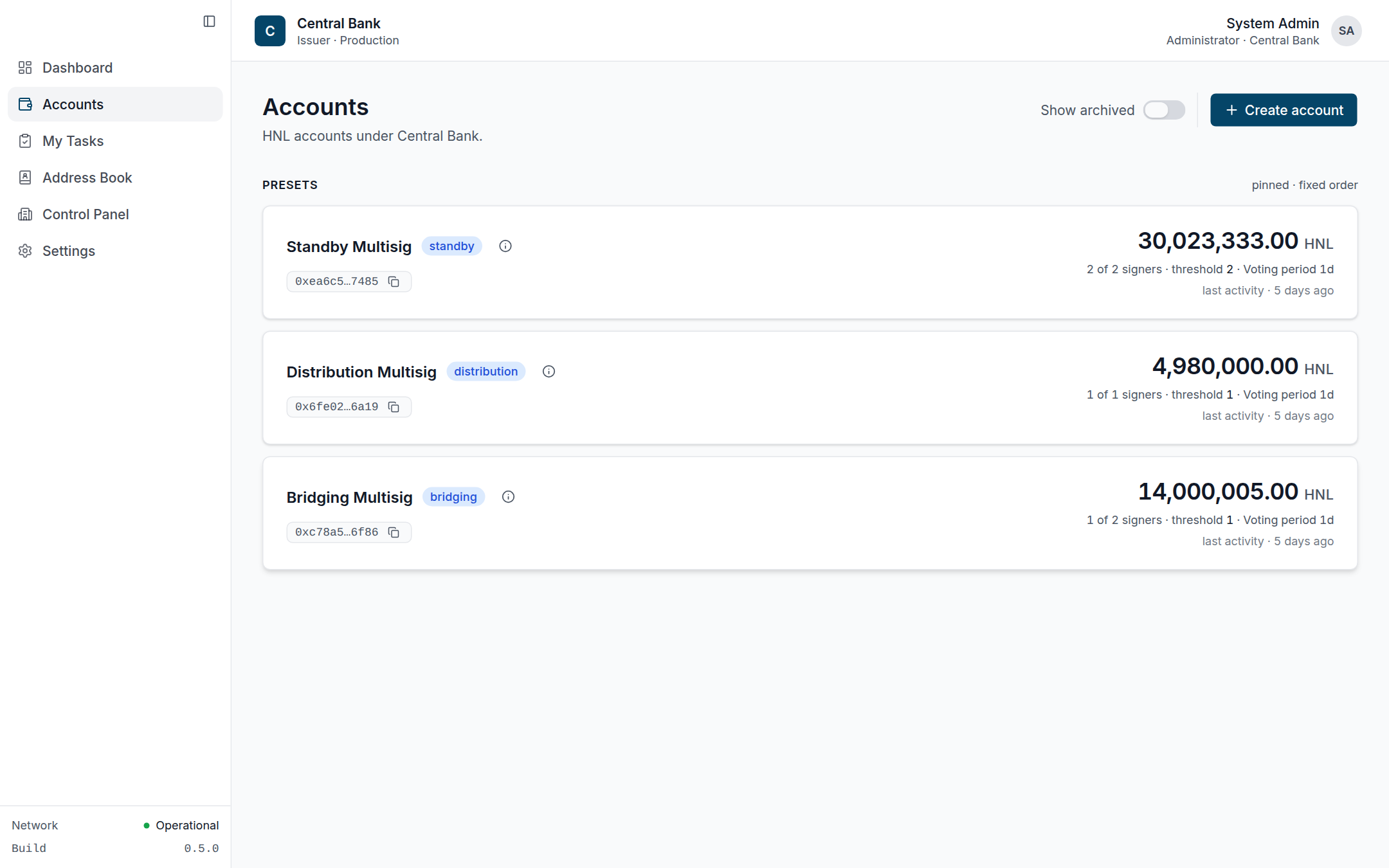Click the Address Book contact icon

(x=25, y=177)
